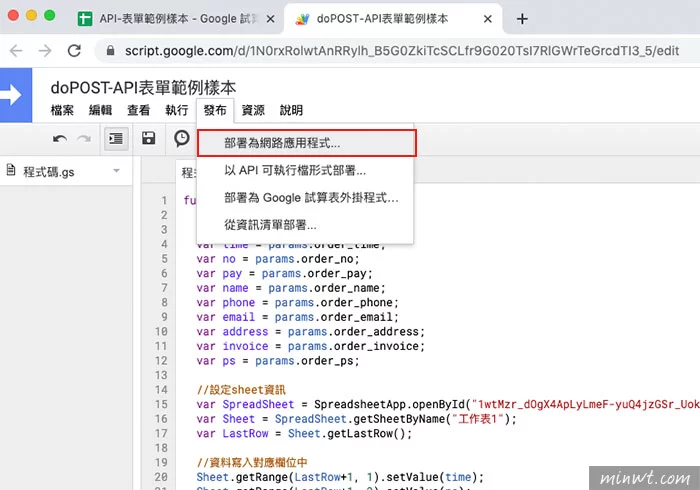The width and height of the screenshot is (700, 490).
Task: Open a new browser tab
Action: (522, 19)
